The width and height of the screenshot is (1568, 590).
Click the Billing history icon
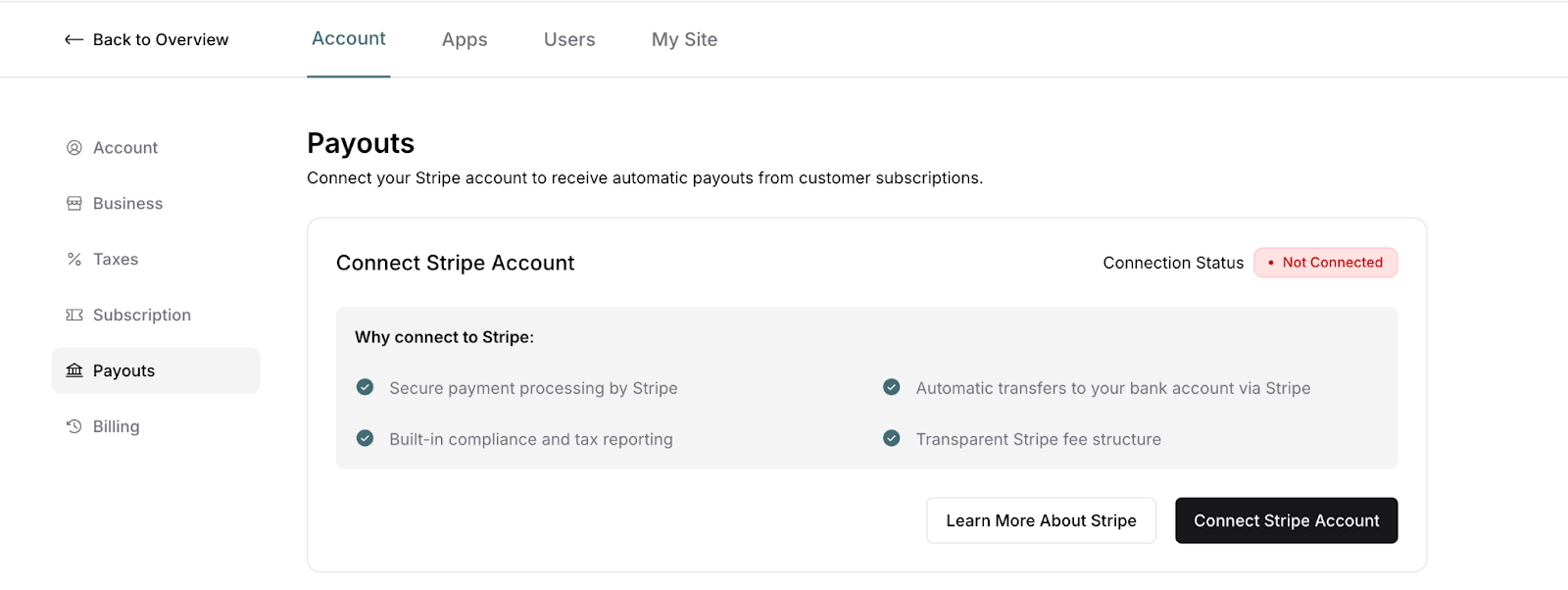74,426
